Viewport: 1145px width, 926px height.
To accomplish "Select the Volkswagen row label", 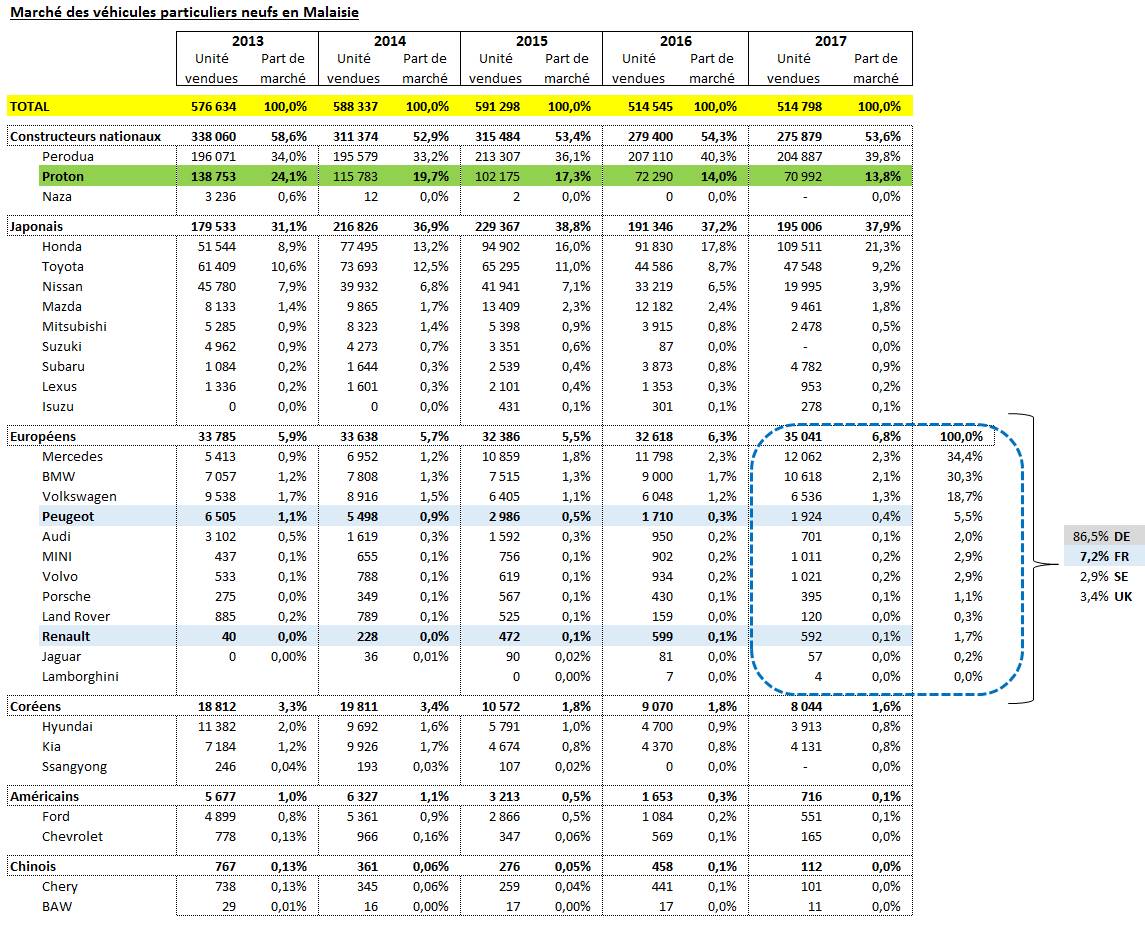I will pyautogui.click(x=79, y=497).
